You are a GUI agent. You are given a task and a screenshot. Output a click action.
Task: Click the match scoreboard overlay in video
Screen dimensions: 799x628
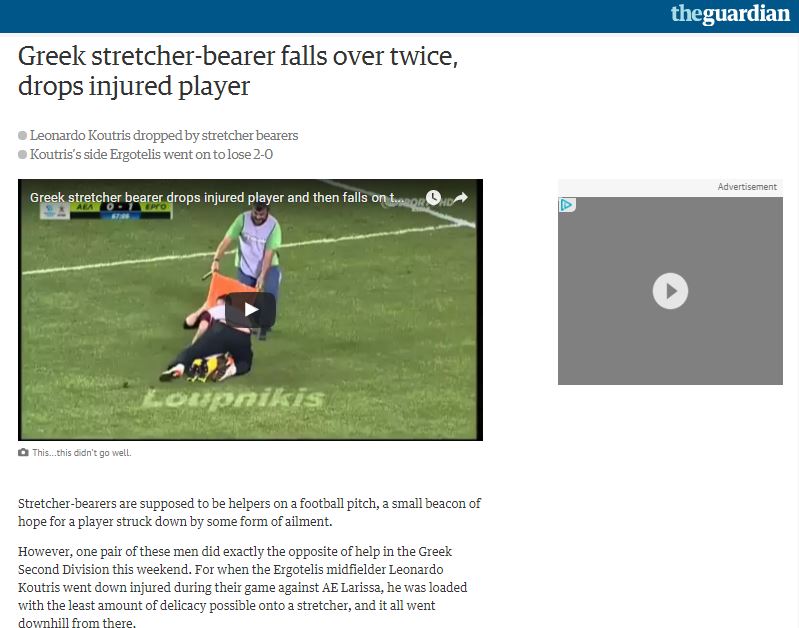click(x=105, y=211)
